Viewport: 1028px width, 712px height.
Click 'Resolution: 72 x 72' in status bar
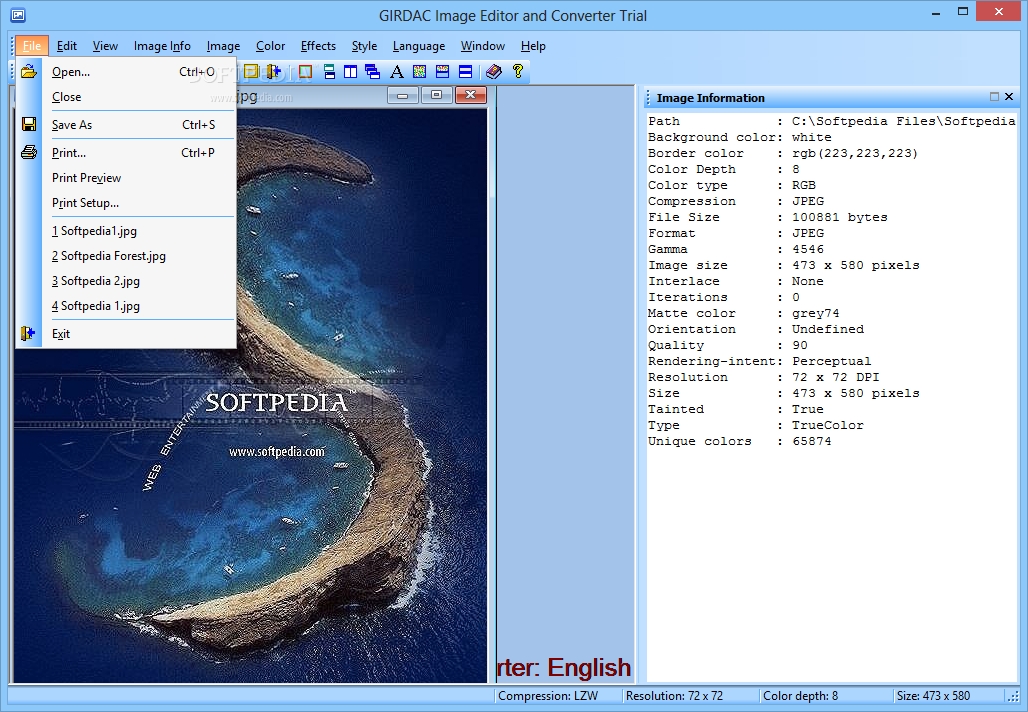coord(674,696)
